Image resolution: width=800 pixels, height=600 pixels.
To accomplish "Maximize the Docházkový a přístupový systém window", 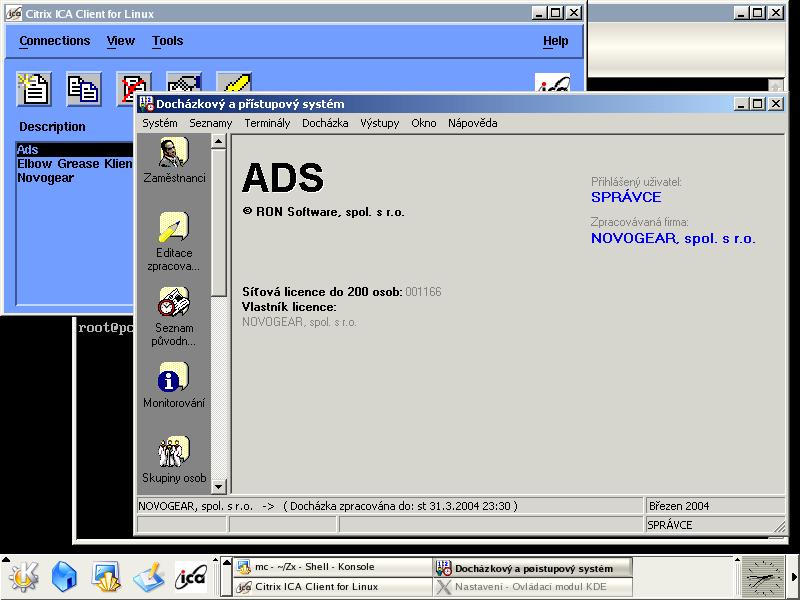I will (758, 104).
